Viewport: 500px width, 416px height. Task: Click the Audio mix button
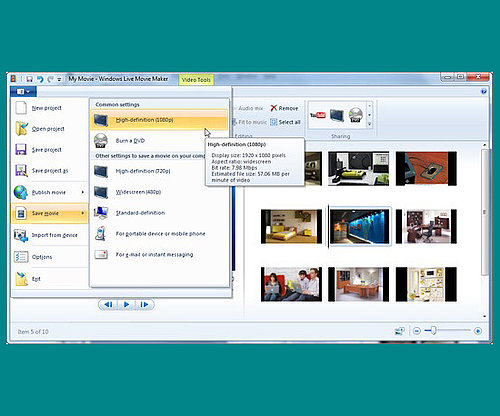pyautogui.click(x=250, y=108)
